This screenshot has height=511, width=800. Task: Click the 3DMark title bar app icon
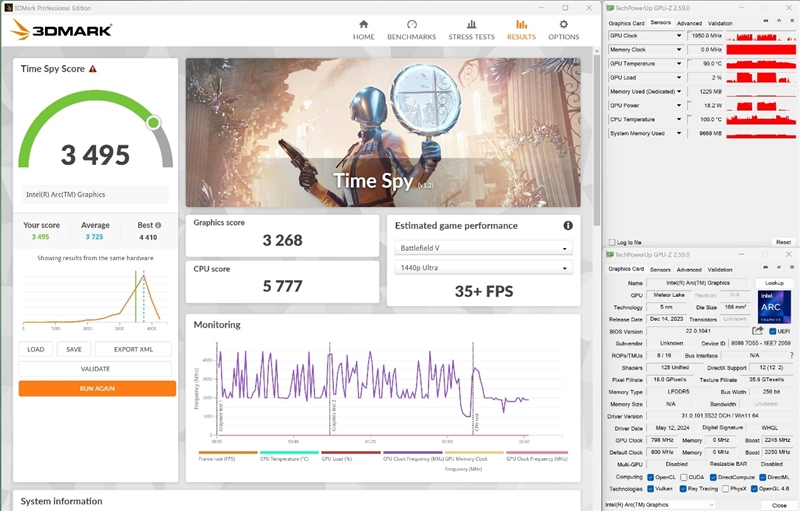(x=8, y=8)
